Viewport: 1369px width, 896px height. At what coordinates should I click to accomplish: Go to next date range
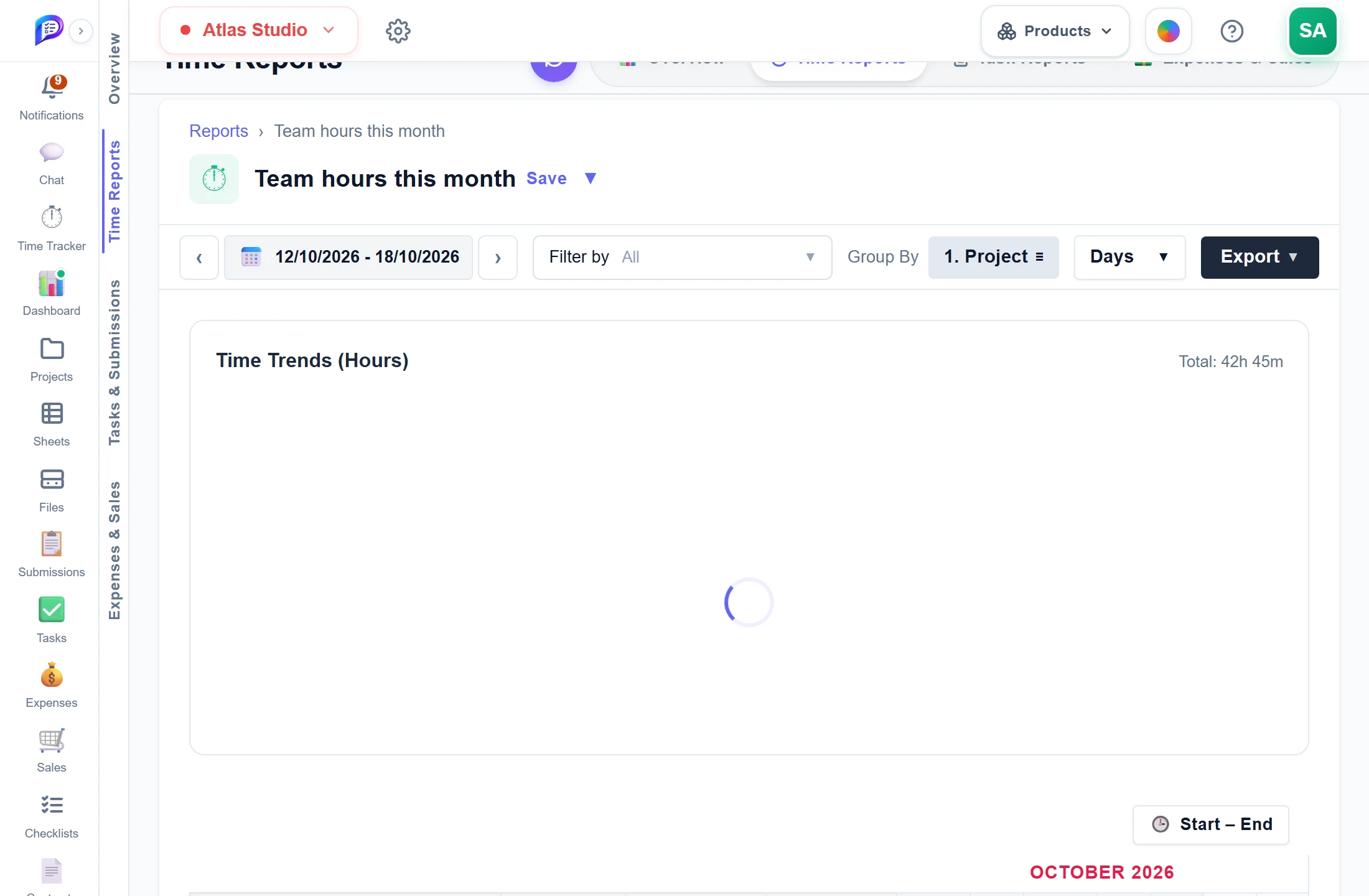coord(498,257)
